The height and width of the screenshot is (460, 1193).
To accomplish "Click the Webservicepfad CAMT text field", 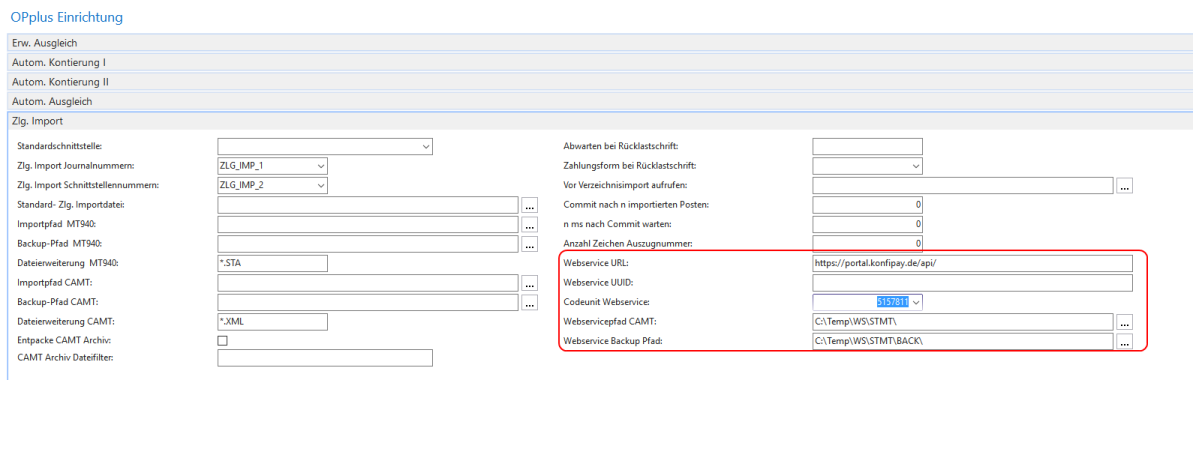I will pyautogui.click(x=963, y=322).
